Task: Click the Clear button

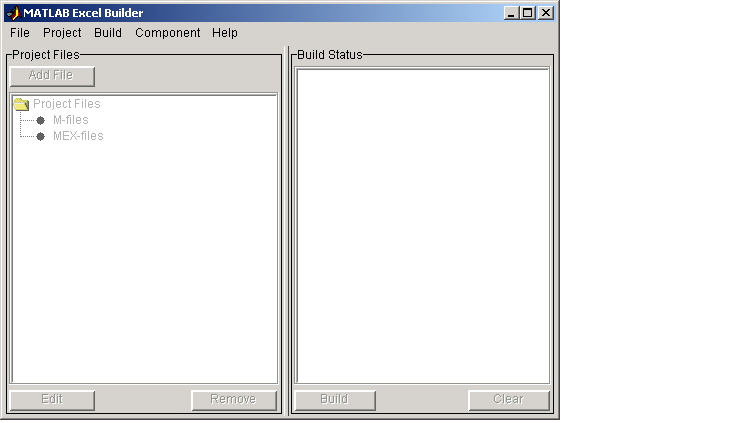Action: pos(509,400)
